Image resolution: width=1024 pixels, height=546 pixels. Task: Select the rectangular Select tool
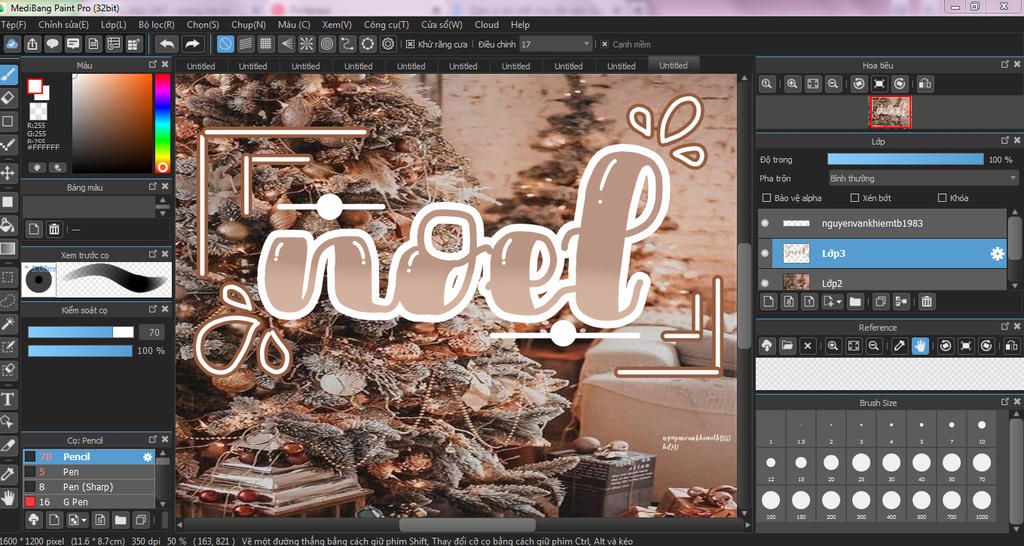8,278
